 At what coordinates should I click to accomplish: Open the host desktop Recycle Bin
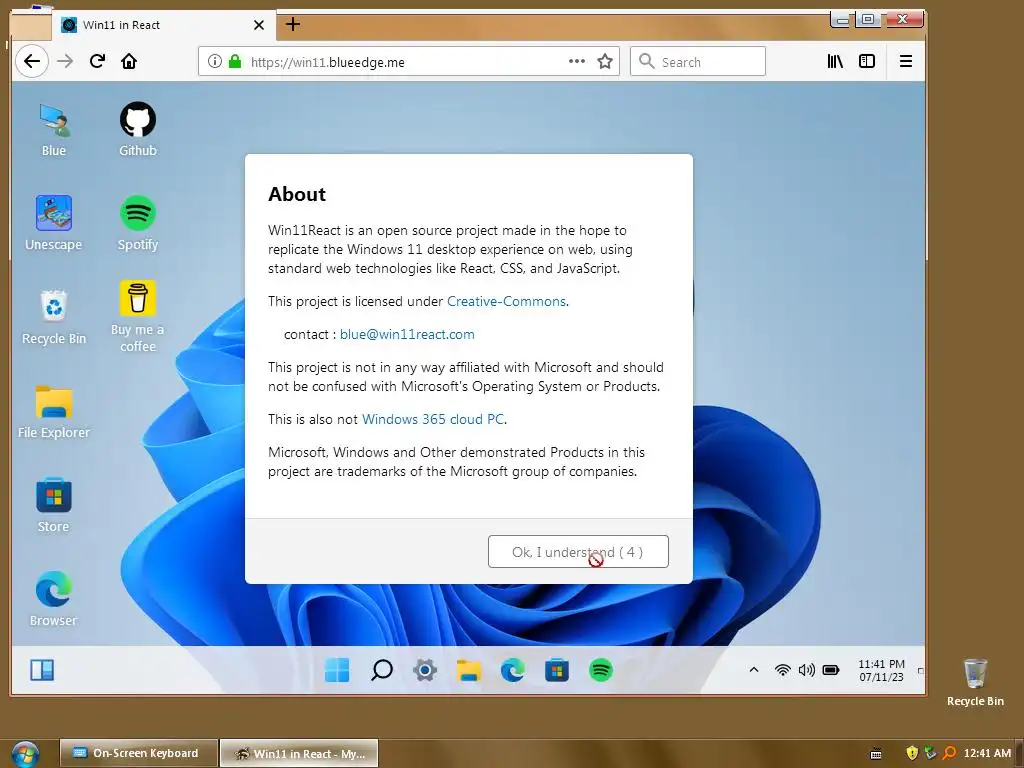tap(975, 682)
